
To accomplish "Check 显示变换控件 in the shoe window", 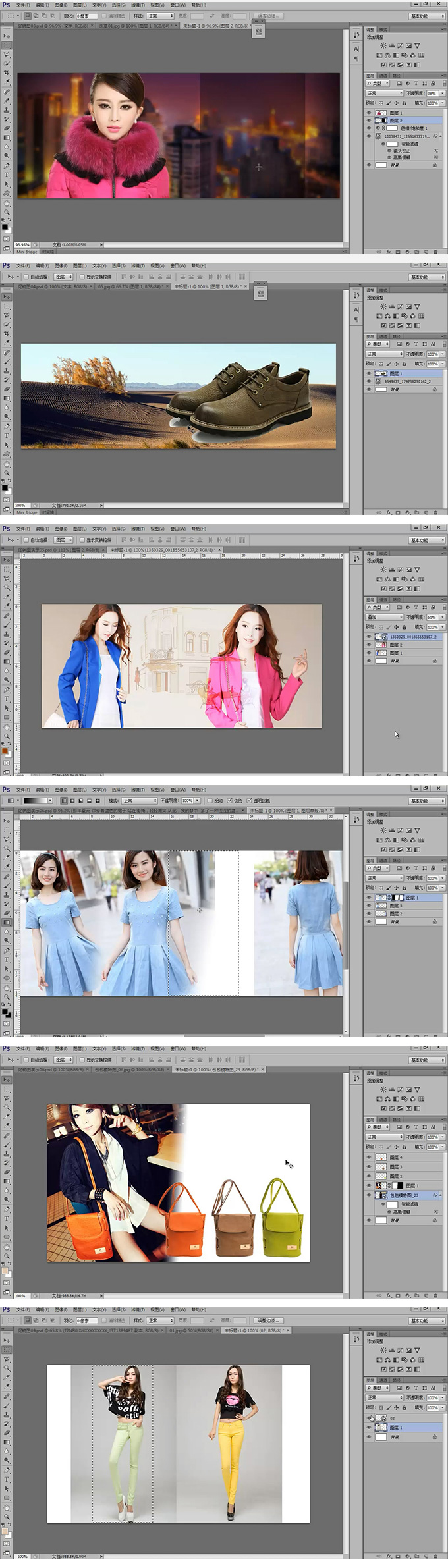I will (x=82, y=277).
